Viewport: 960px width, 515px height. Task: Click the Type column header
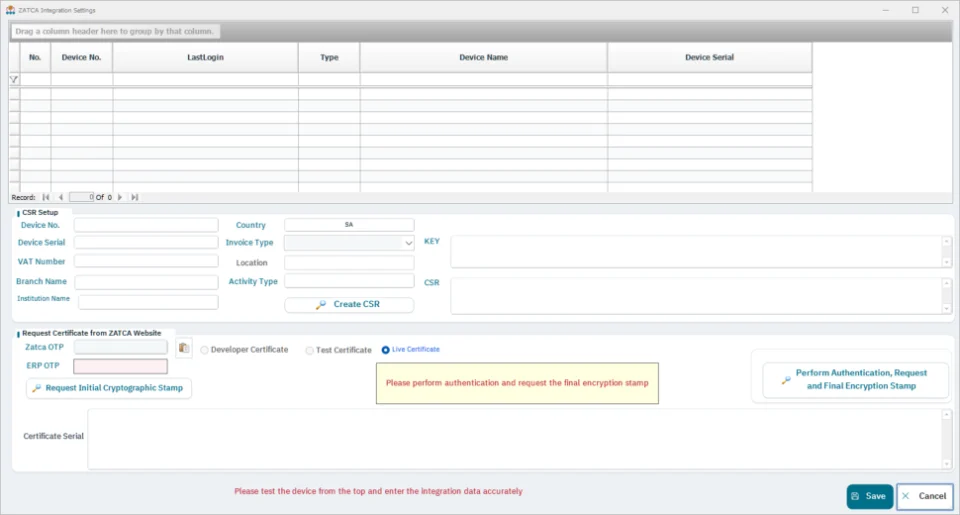coord(329,58)
